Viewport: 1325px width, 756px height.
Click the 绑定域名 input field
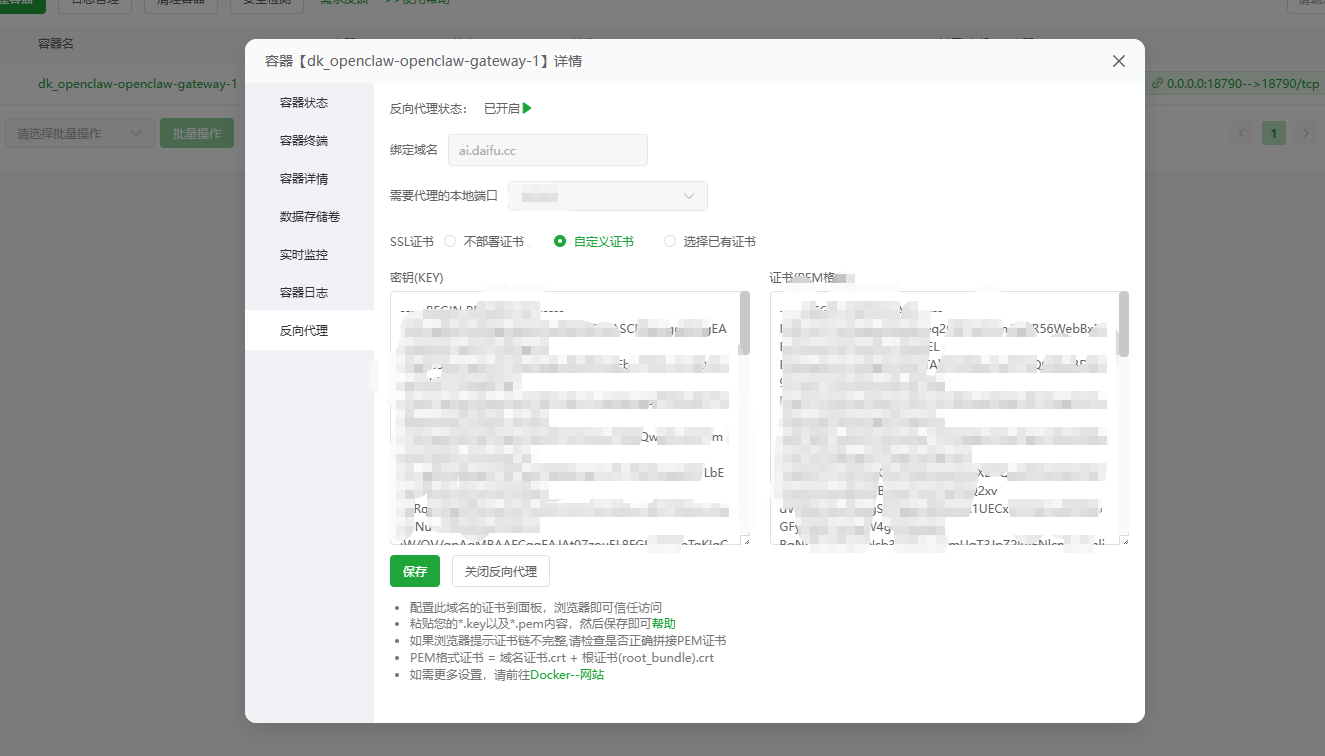click(x=547, y=148)
